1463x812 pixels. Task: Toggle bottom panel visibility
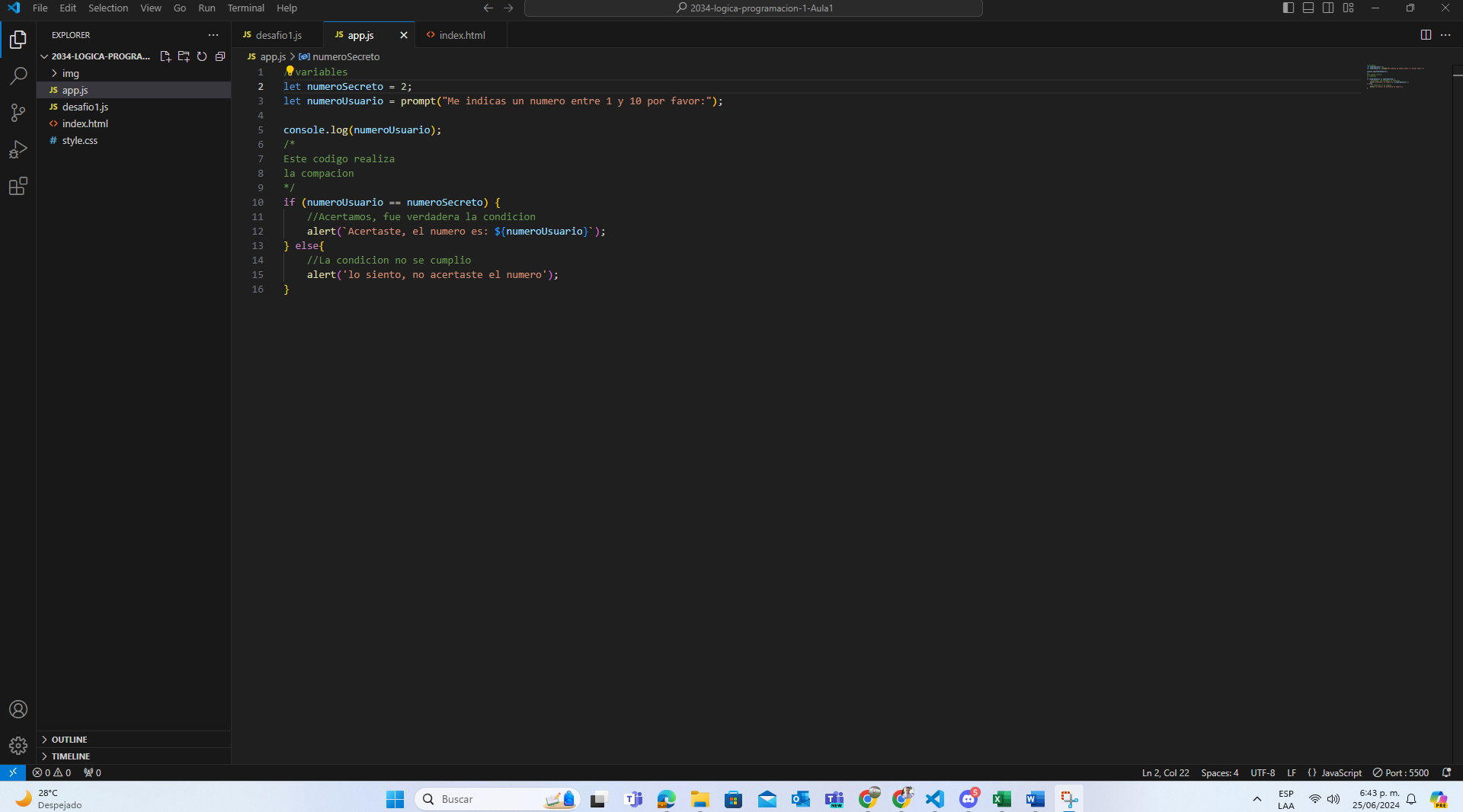(1308, 8)
